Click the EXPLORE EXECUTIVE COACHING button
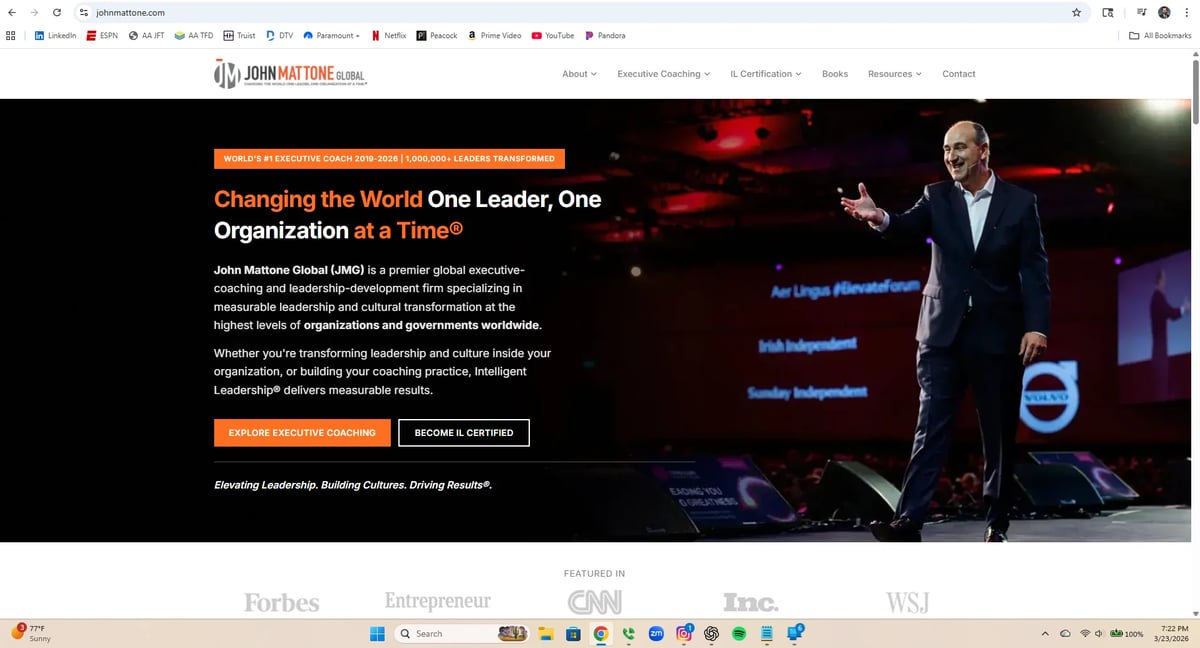 coord(302,432)
